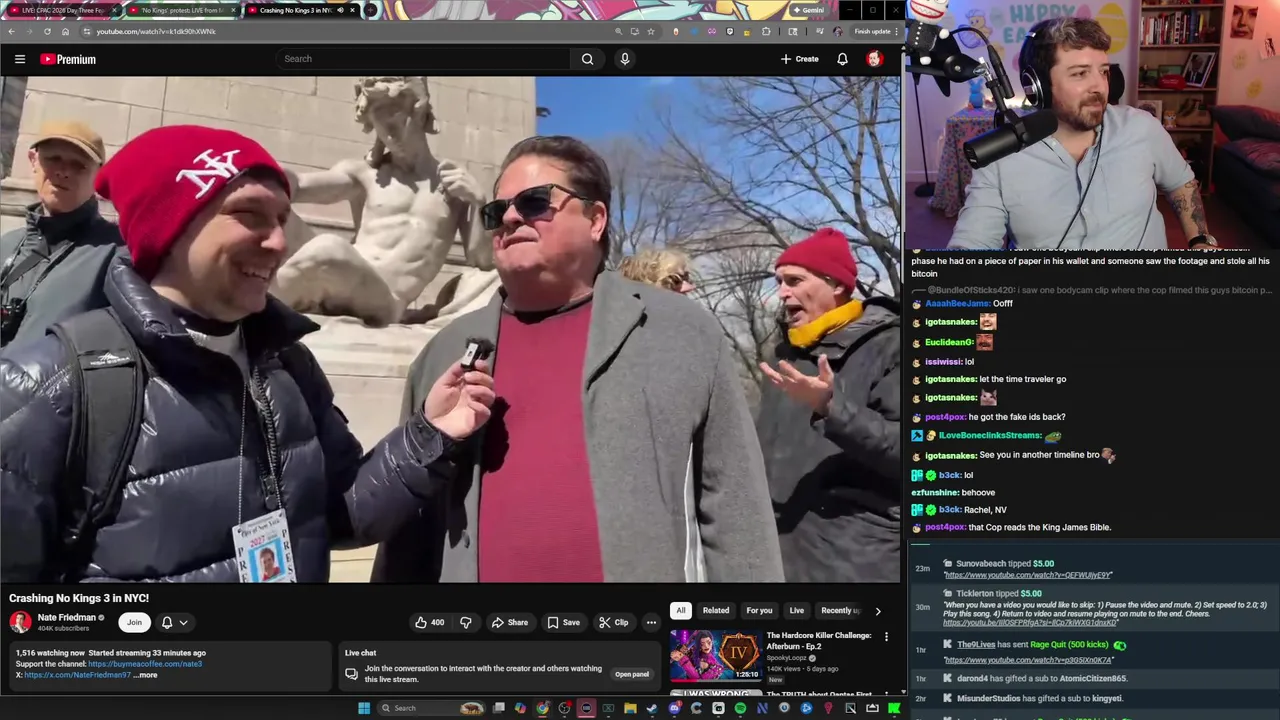This screenshot has height=720, width=1280.
Task: Open The9Lives Rage Quit YouTube link
Action: (1030, 660)
